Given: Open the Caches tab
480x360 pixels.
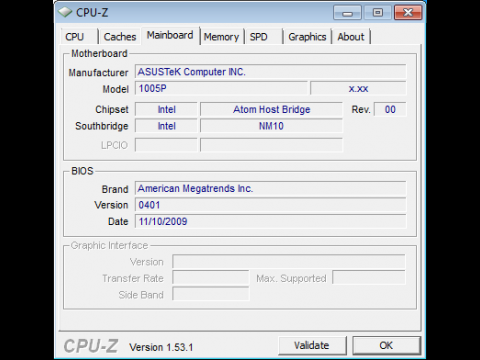Looking at the screenshot, I should point(120,36).
